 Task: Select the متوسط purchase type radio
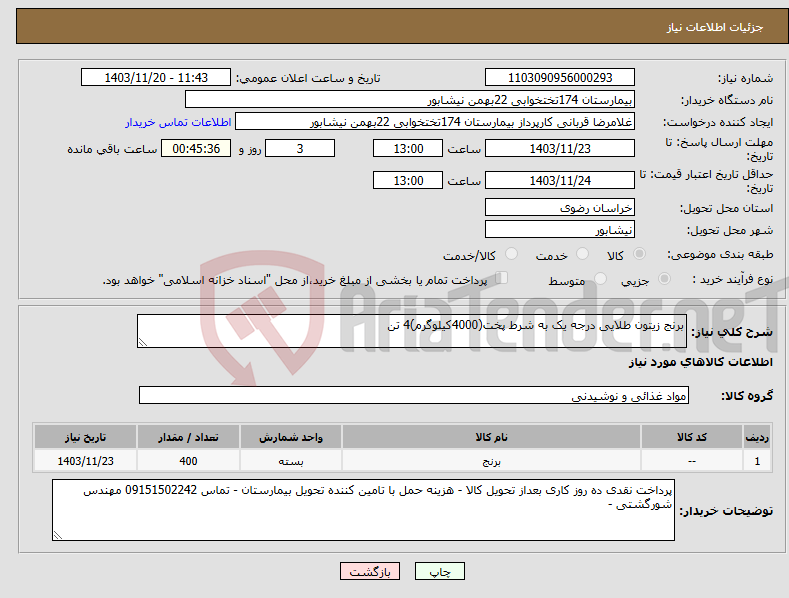pyautogui.click(x=600, y=278)
